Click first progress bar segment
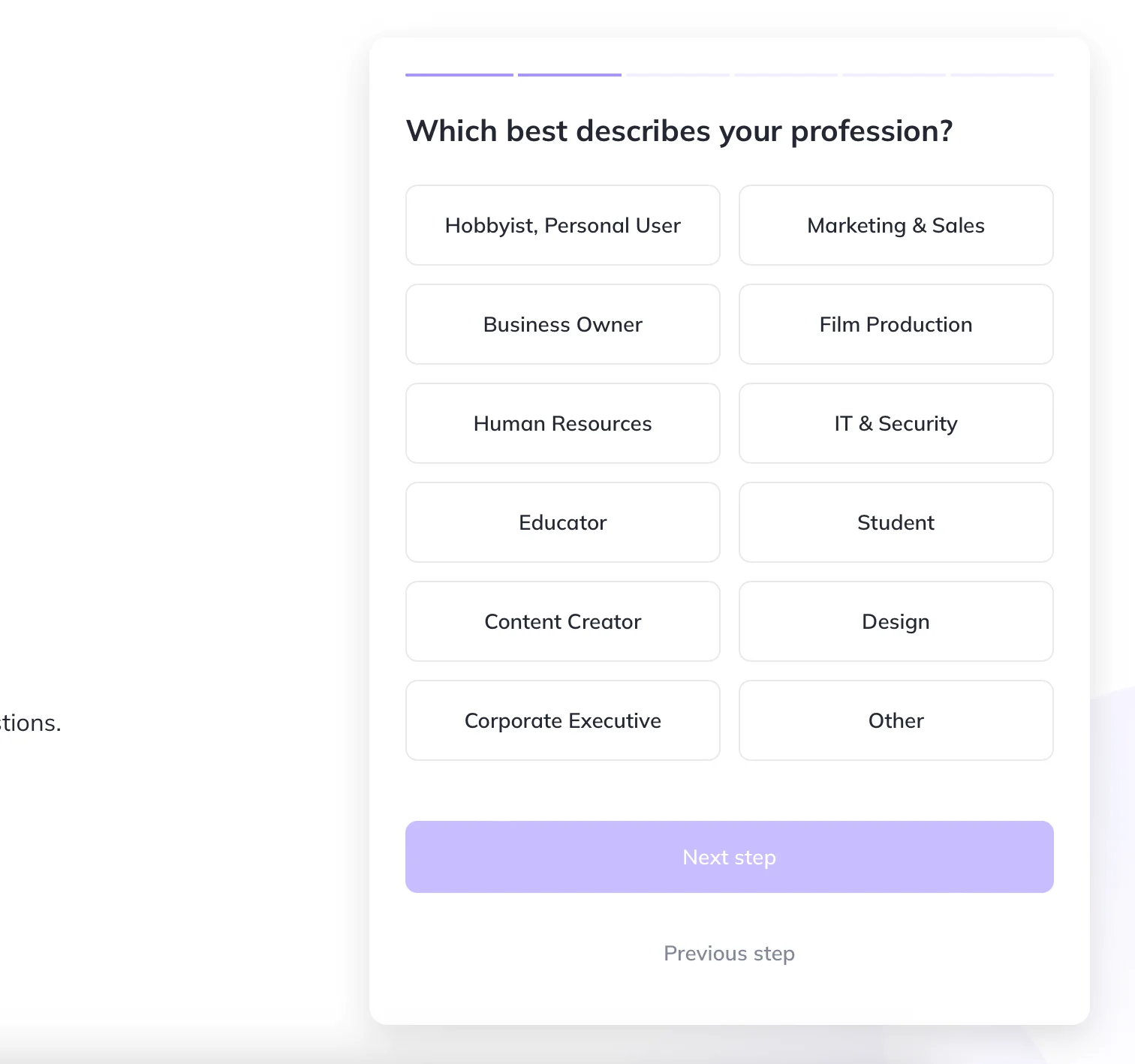The height and width of the screenshot is (1064, 1135). pos(459,75)
